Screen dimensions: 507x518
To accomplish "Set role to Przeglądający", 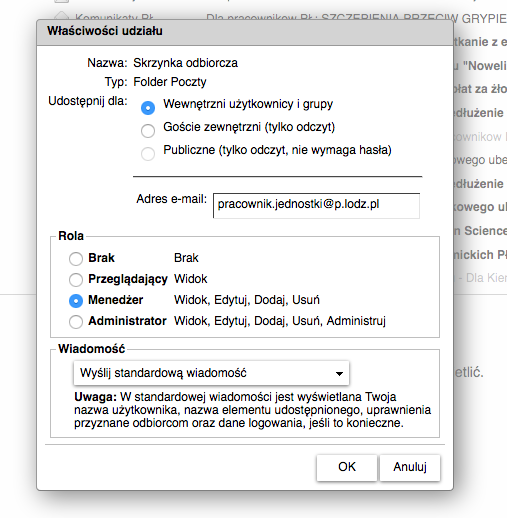I will (76, 280).
